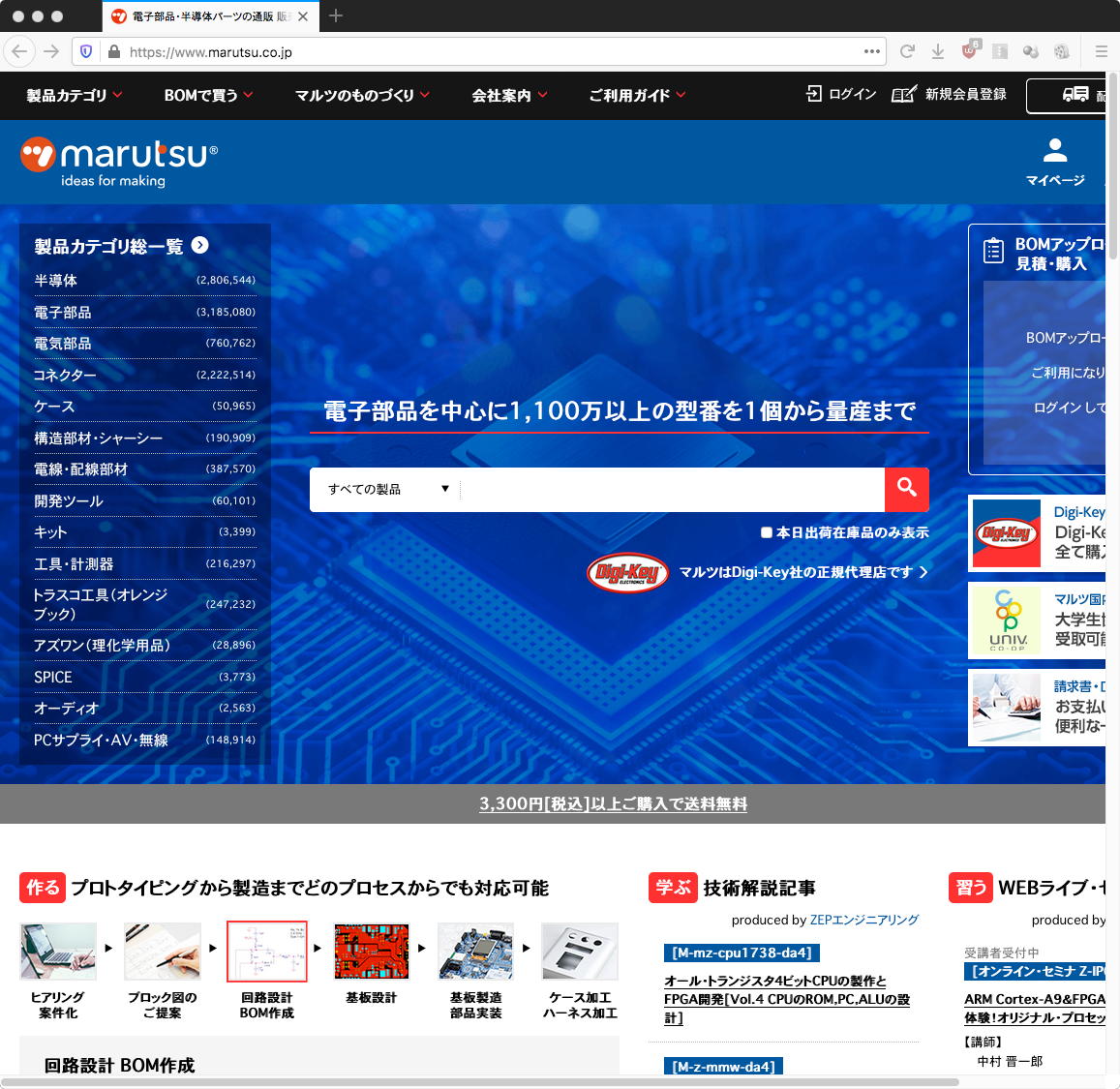
Task: Open the オーディオ category
Action: [145, 708]
